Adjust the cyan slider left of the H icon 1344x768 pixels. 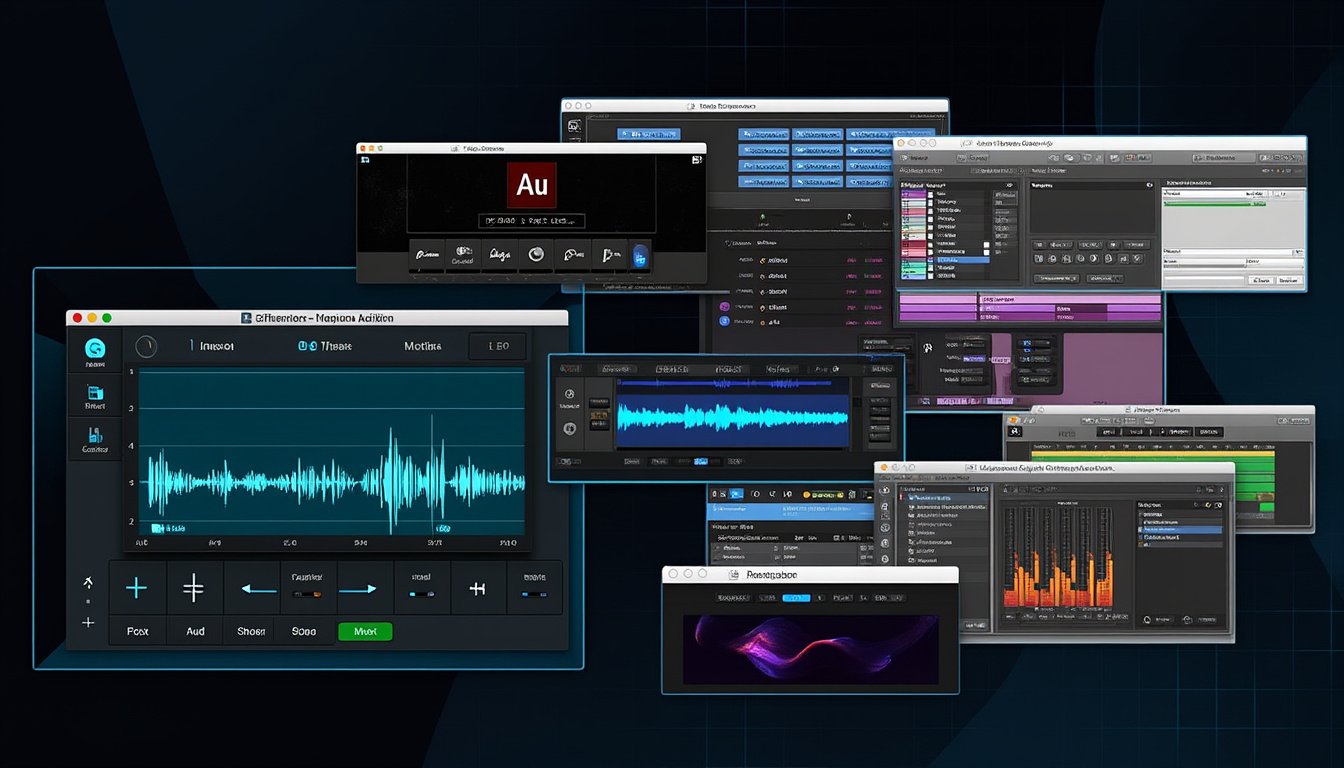(420, 594)
